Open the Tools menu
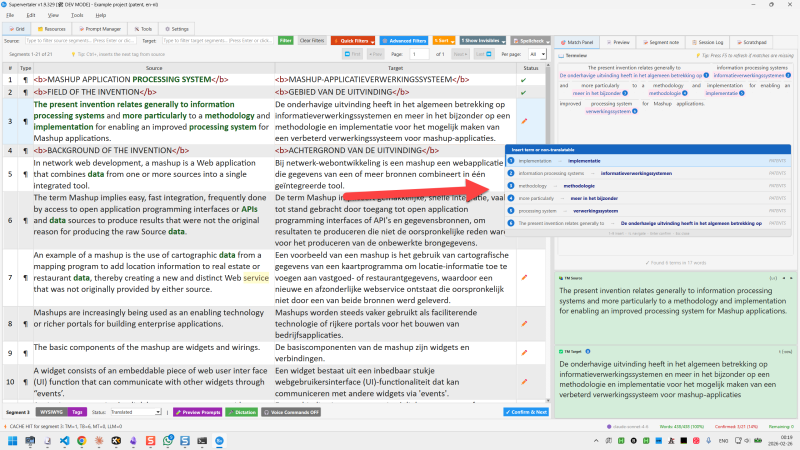 click(77, 15)
